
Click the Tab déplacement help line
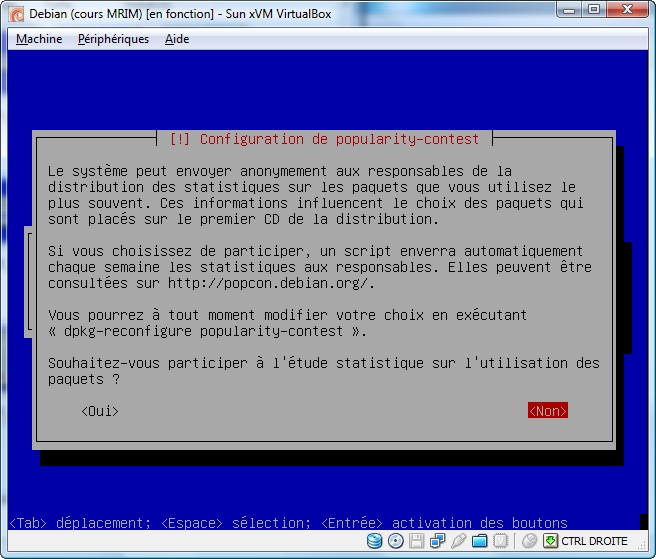(x=288, y=523)
